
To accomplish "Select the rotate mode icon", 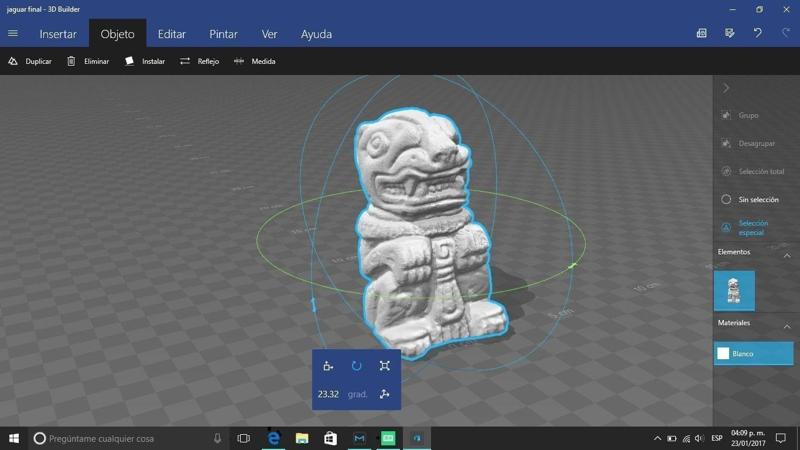I will (x=357, y=366).
